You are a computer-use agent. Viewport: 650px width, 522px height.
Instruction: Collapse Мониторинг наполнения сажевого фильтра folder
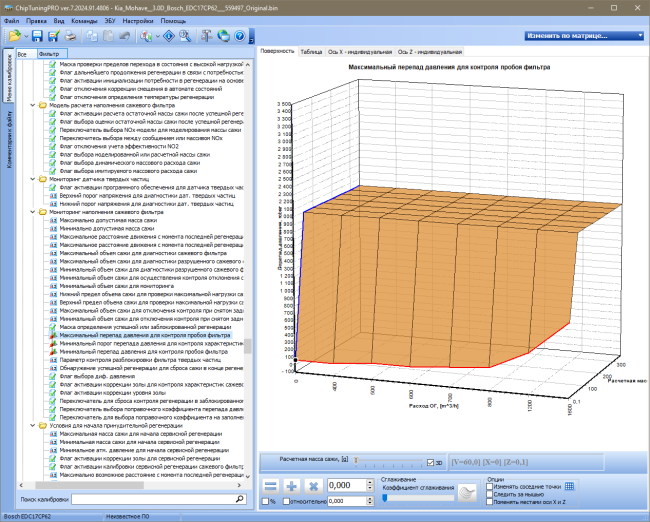[x=33, y=212]
